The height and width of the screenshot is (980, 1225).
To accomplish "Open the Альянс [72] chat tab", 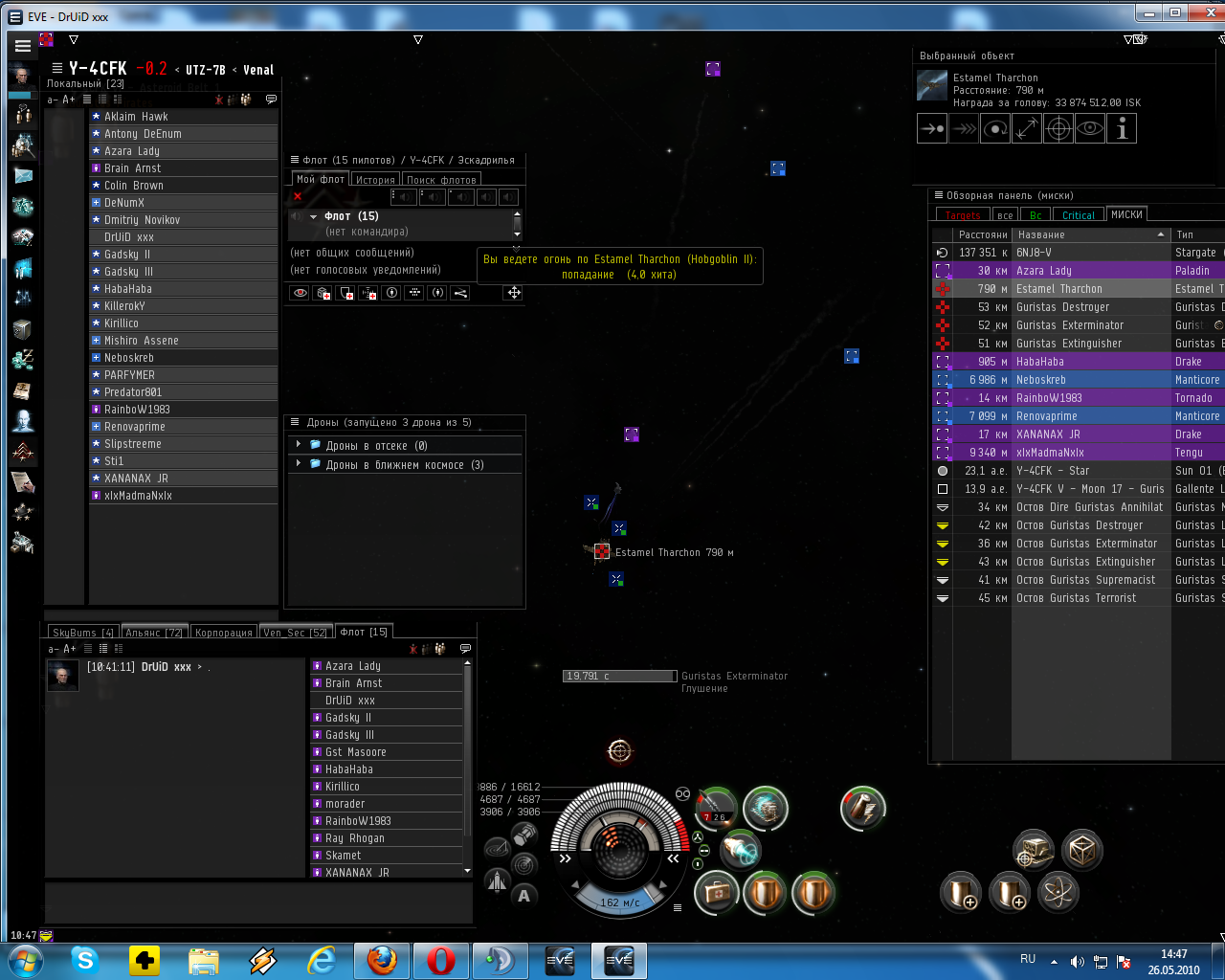I will point(154,633).
